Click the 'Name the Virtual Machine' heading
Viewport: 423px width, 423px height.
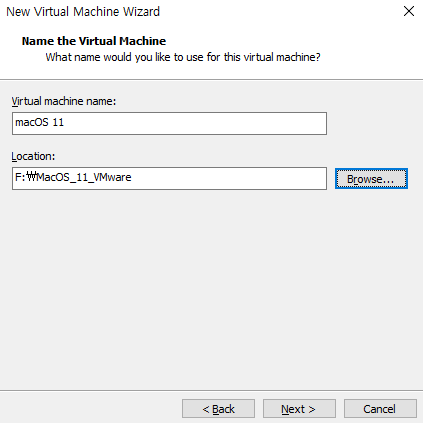pos(94,41)
